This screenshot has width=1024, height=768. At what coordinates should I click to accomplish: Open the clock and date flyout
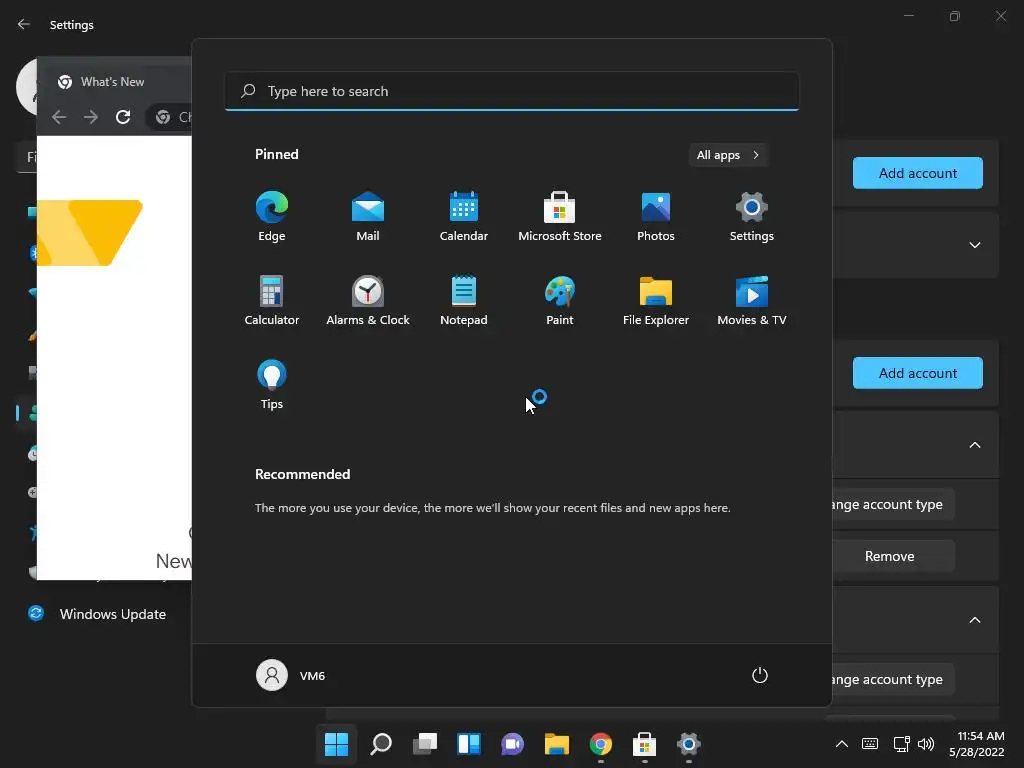click(976, 744)
